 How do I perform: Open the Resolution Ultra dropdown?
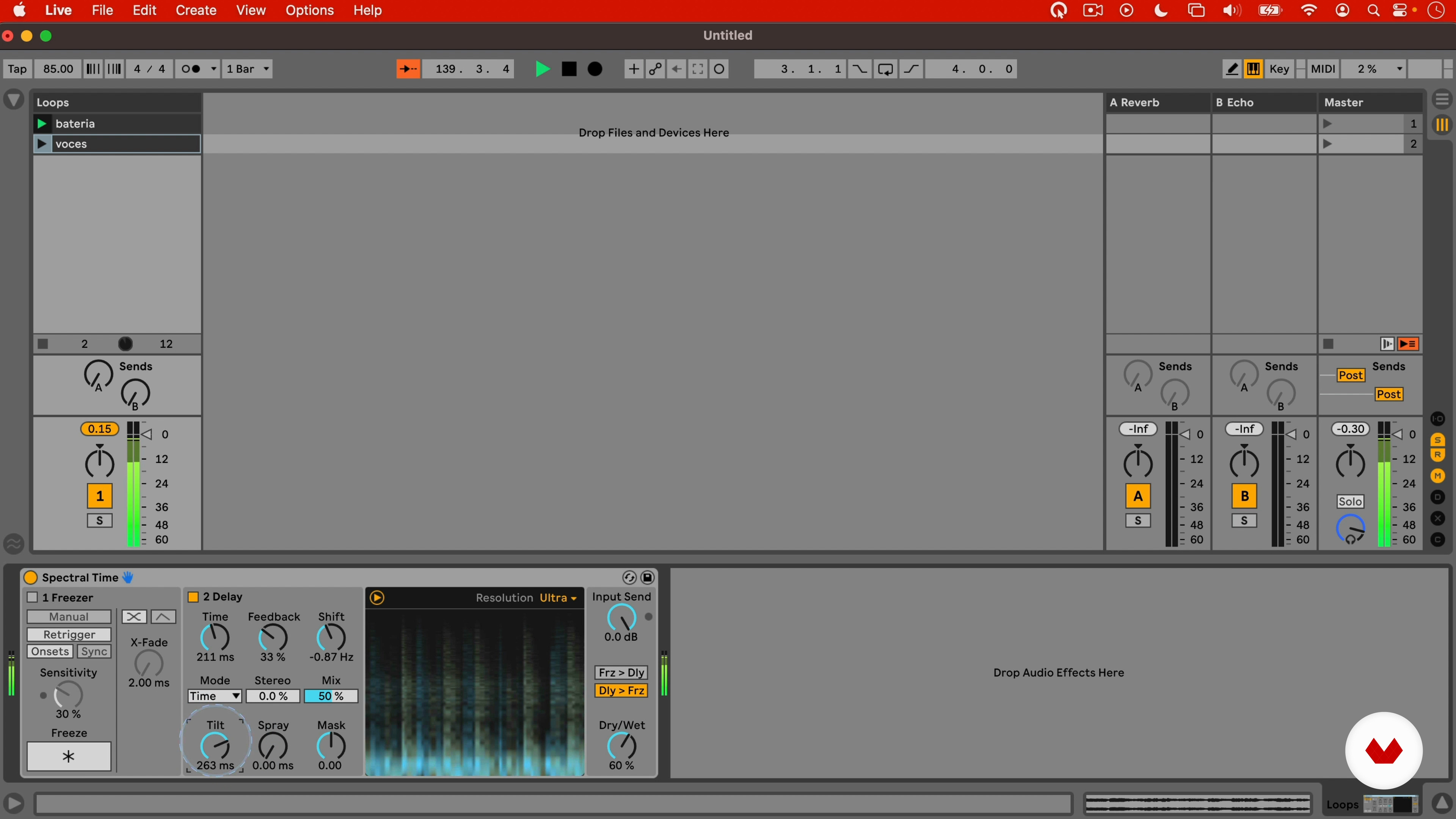[x=557, y=598]
